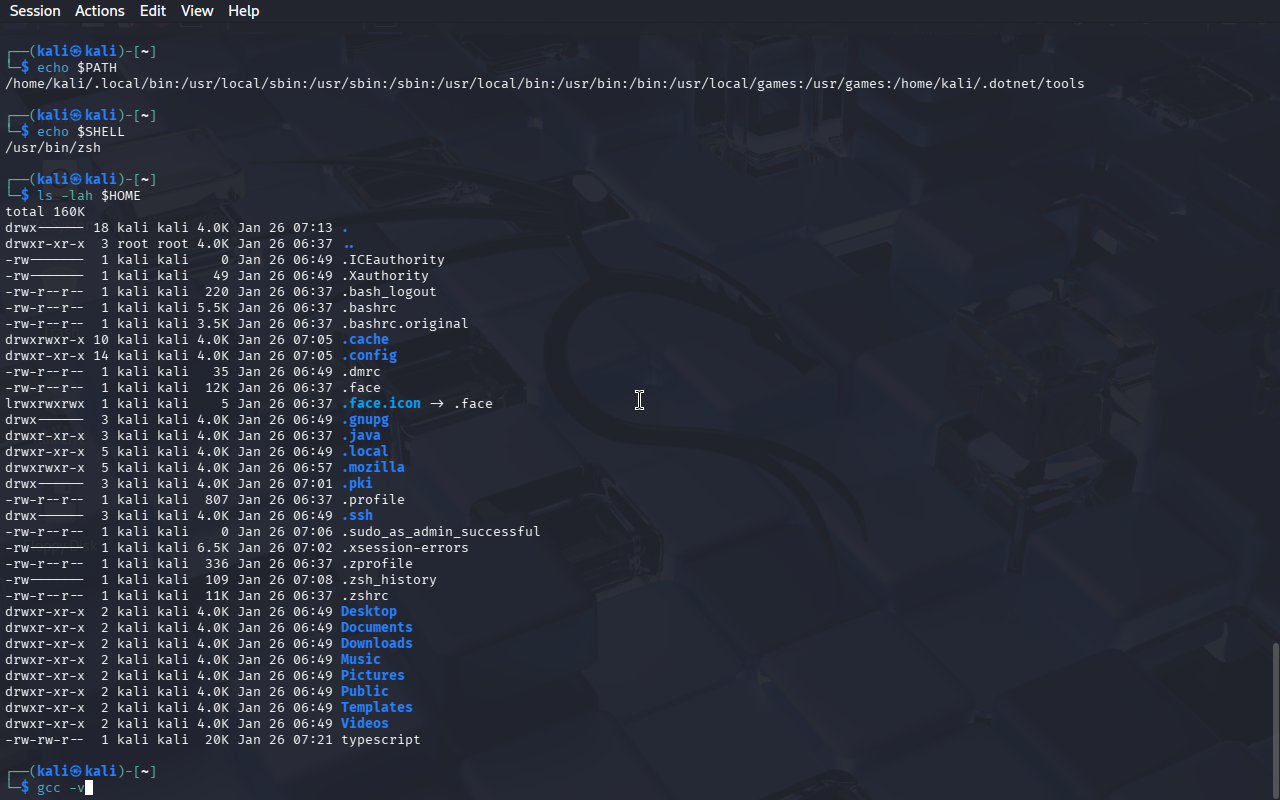Click the .sudo_as_admin_successful file name
The image size is (1280, 800).
click(x=440, y=532)
